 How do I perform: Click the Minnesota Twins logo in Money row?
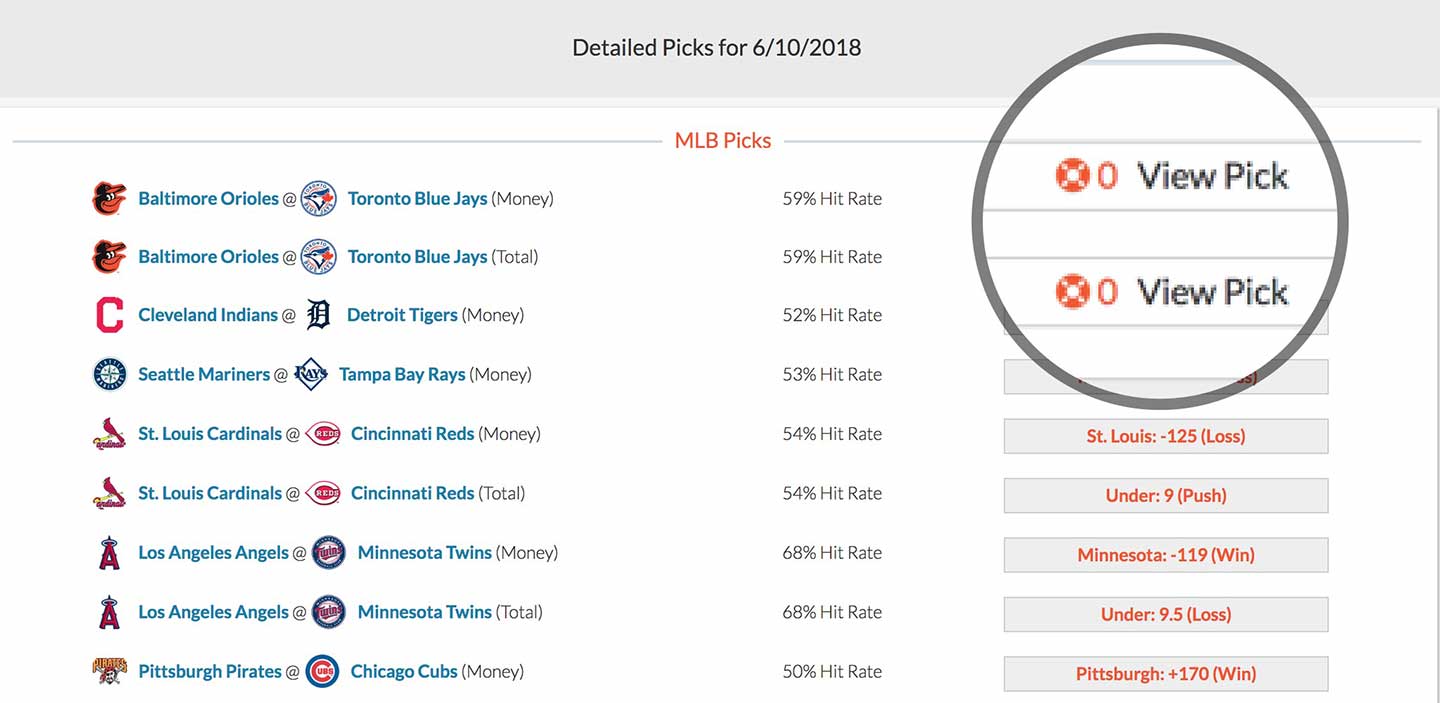pyautogui.click(x=328, y=553)
